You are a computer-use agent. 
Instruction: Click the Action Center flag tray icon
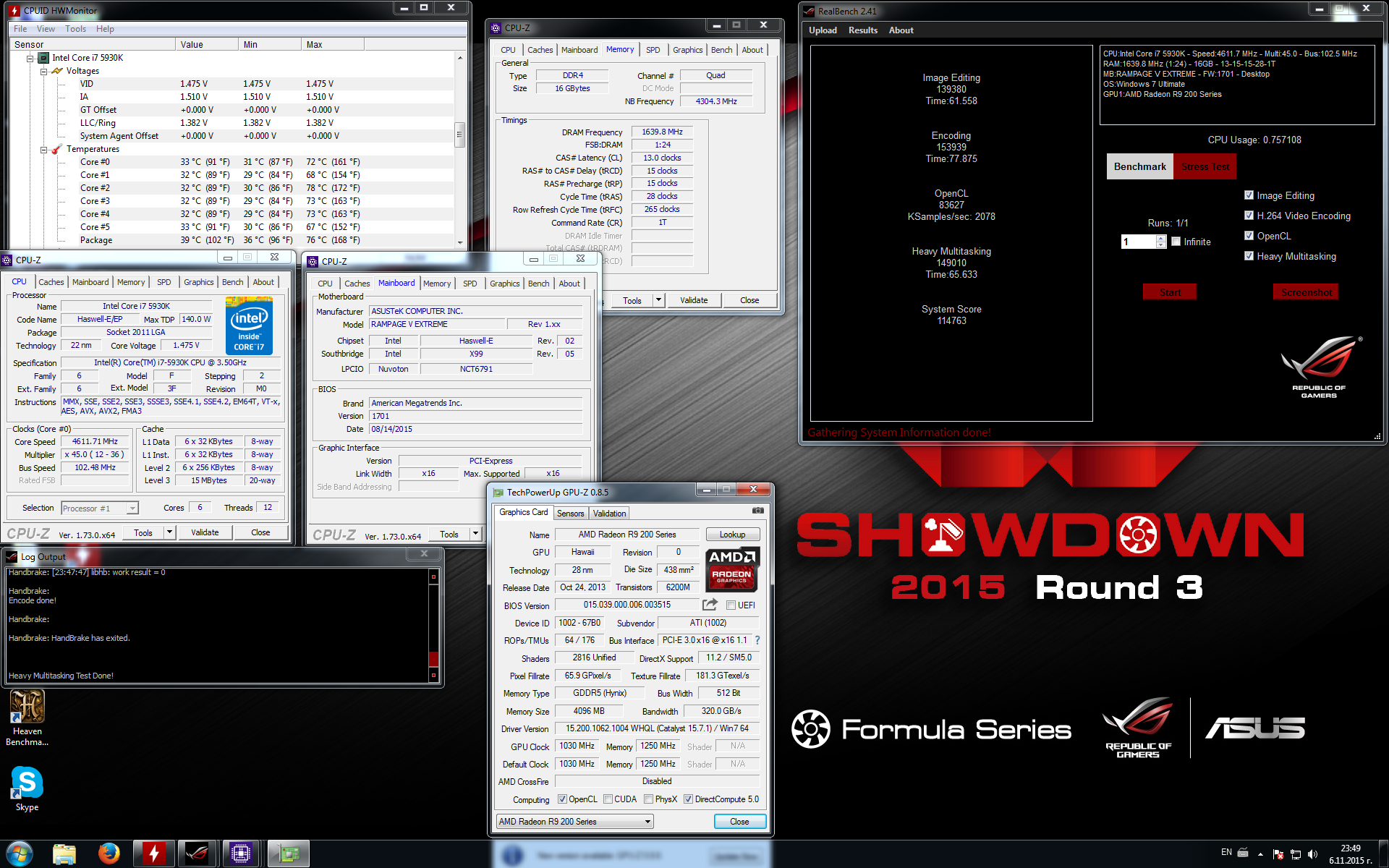[1278, 854]
